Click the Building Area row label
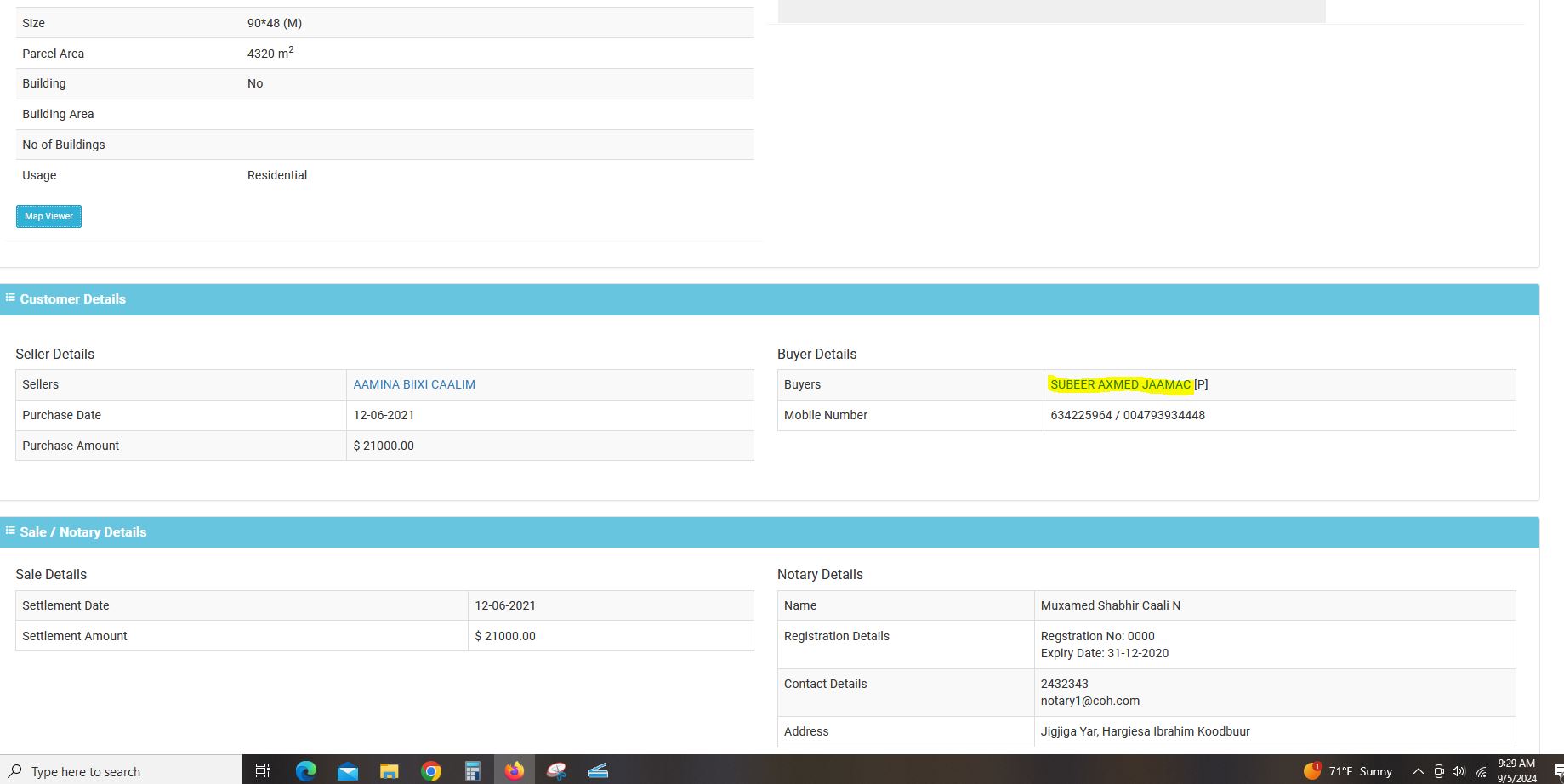1564x784 pixels. [x=58, y=114]
